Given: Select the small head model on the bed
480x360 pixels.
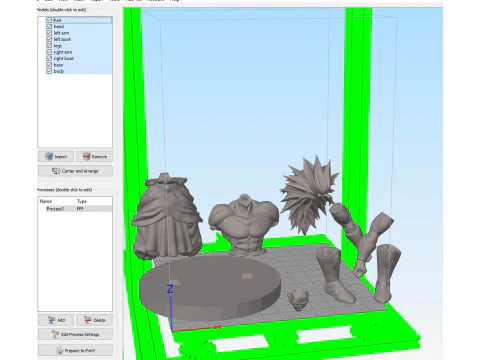Looking at the screenshot, I should (298, 299).
